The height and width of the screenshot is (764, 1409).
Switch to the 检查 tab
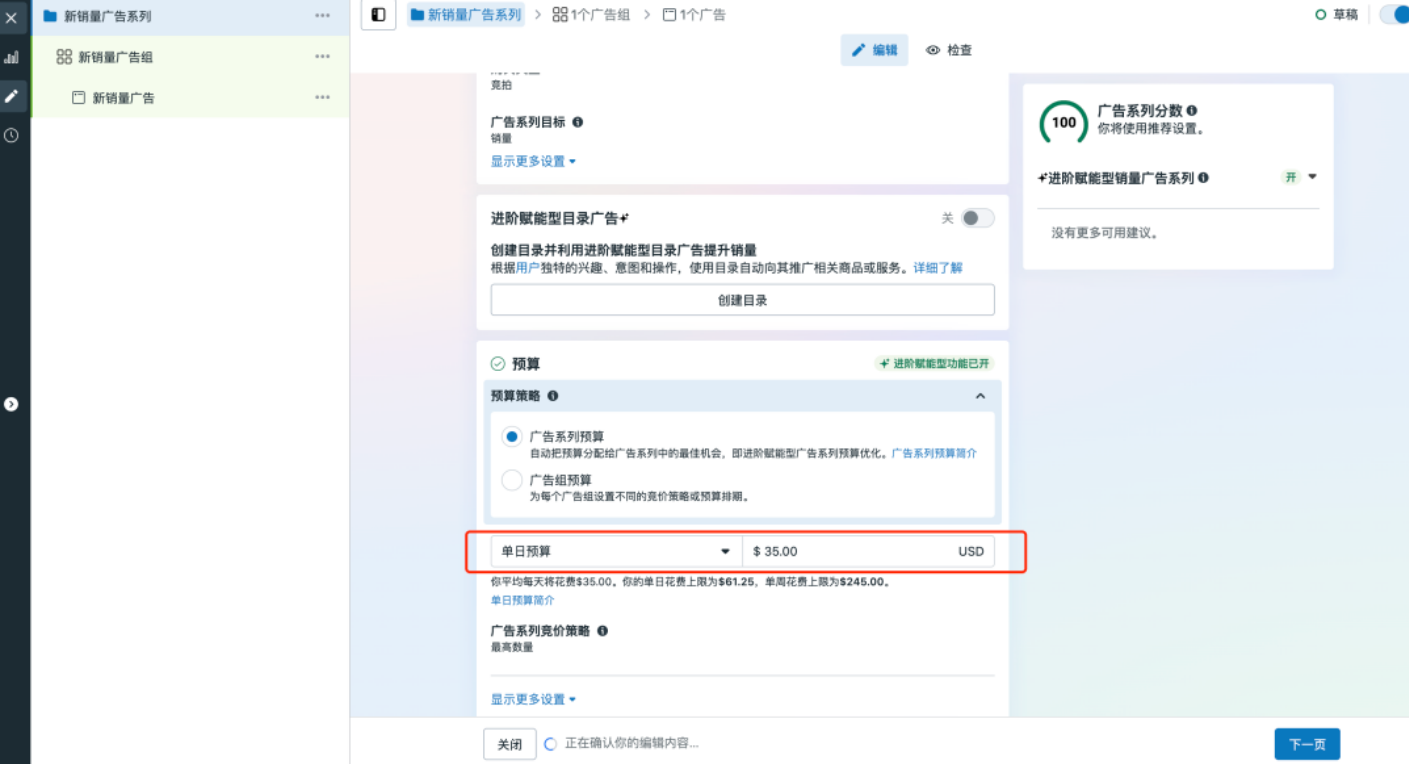947,48
